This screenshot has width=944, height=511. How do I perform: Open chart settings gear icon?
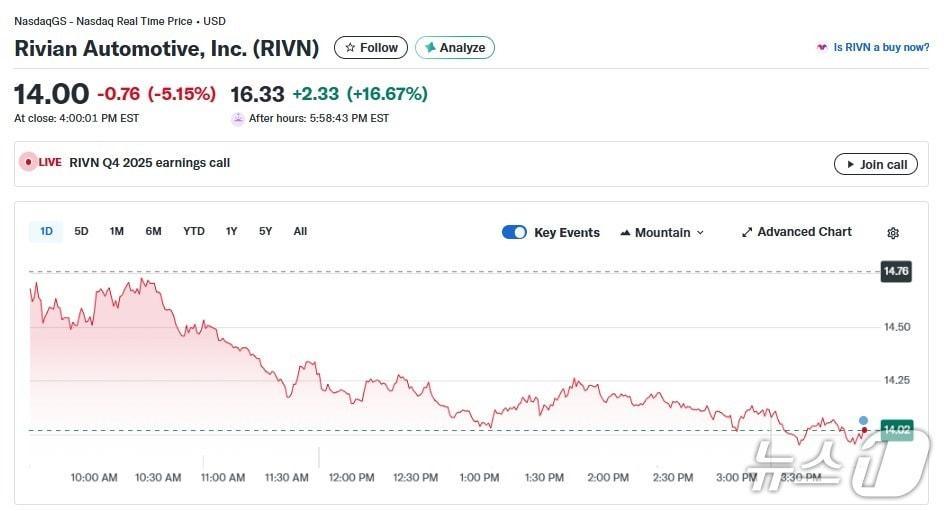(x=893, y=233)
